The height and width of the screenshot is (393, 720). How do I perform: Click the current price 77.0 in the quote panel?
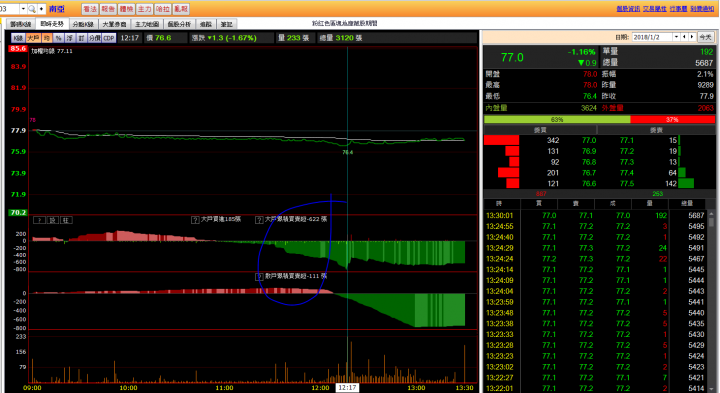[x=512, y=57]
